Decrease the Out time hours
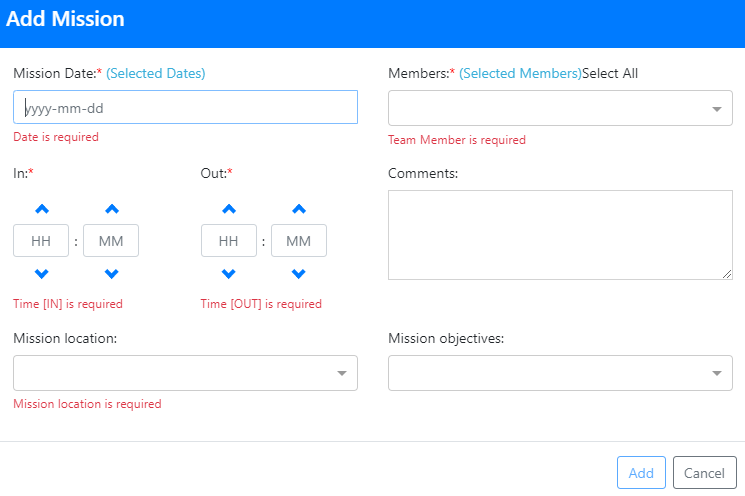 pyautogui.click(x=229, y=273)
